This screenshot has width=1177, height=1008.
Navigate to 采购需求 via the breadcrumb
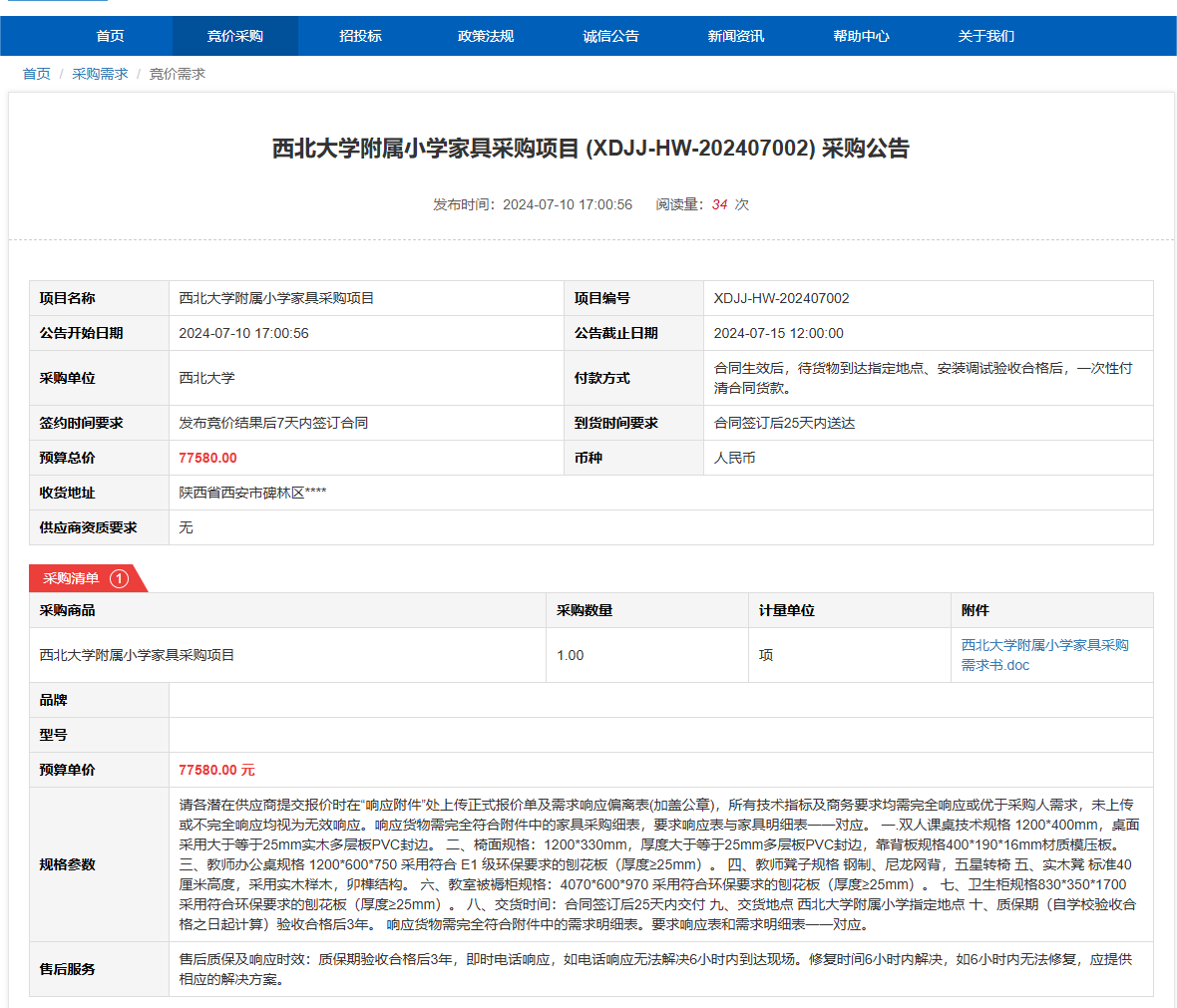[100, 74]
